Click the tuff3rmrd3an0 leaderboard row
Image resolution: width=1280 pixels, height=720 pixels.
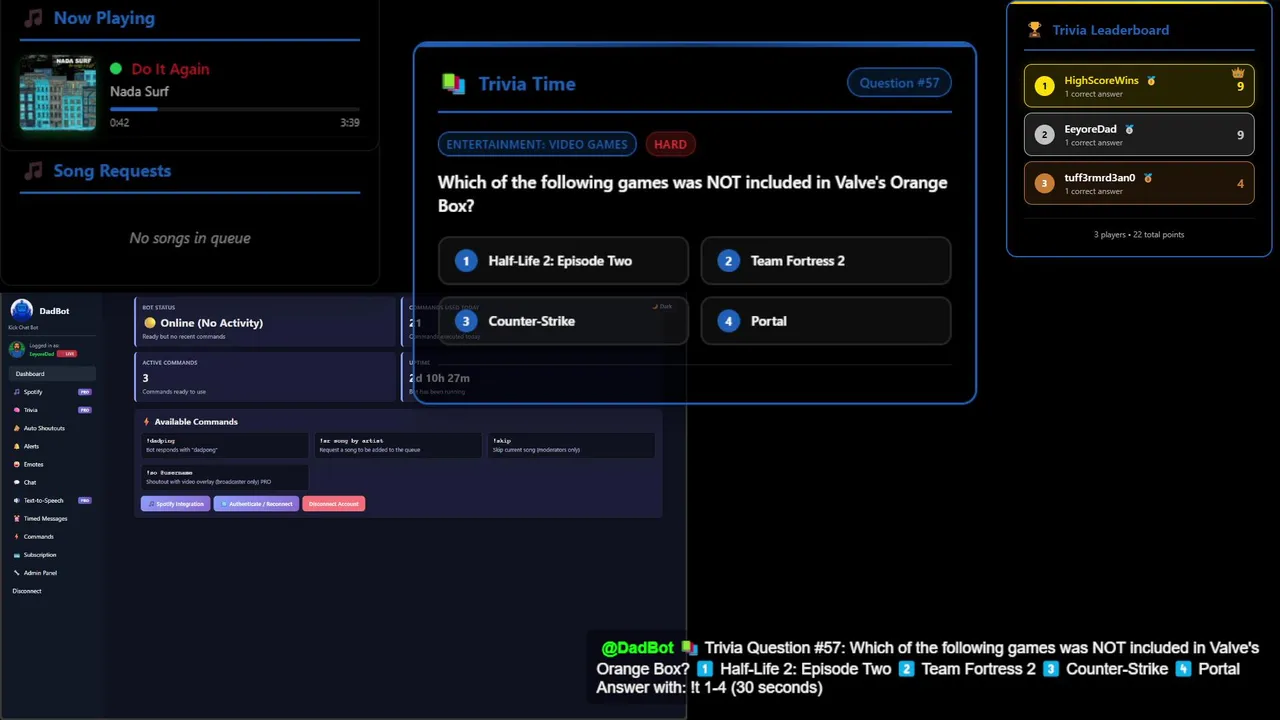1139,183
